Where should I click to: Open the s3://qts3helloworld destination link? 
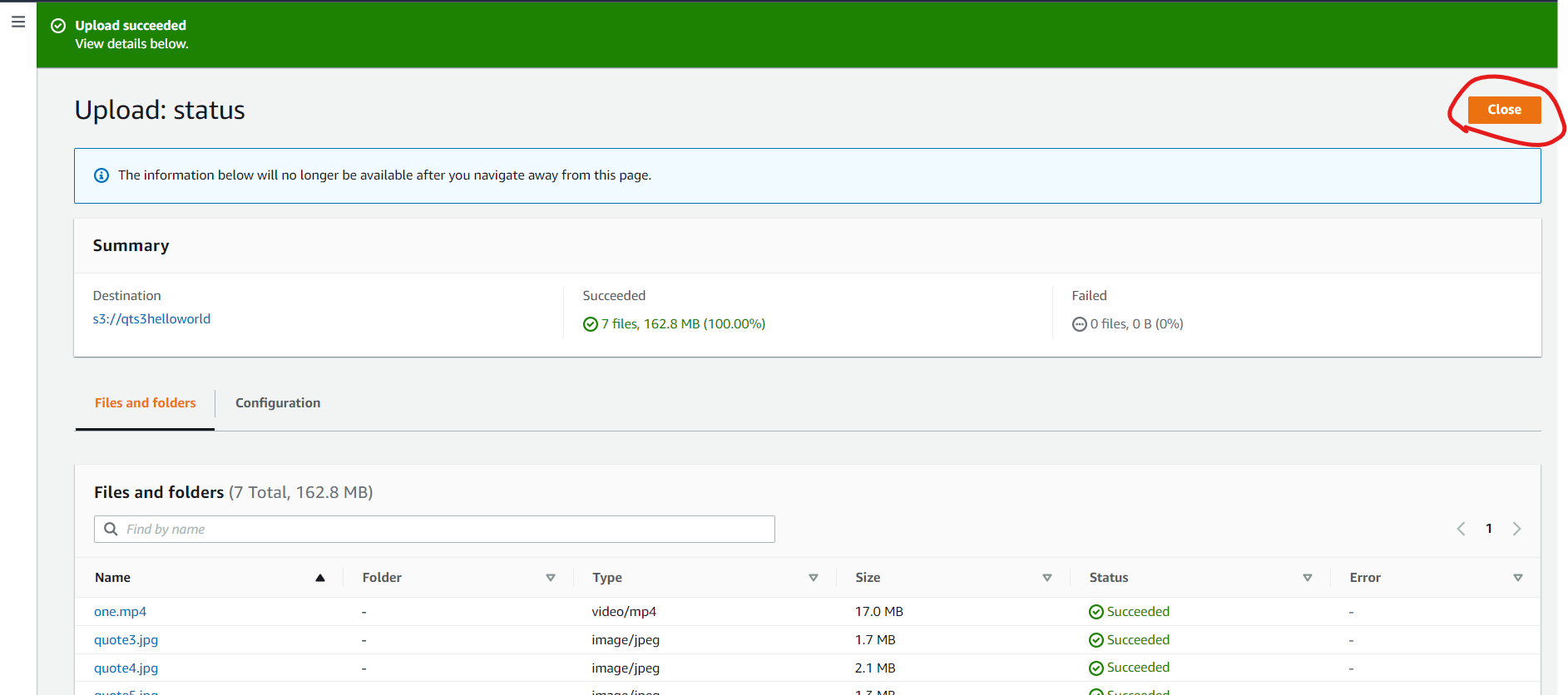coord(151,319)
